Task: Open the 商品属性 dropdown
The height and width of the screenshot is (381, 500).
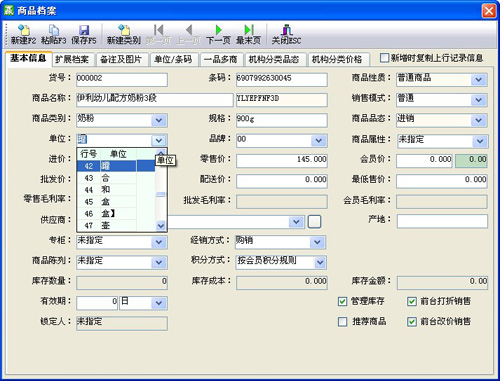Action: (x=480, y=141)
